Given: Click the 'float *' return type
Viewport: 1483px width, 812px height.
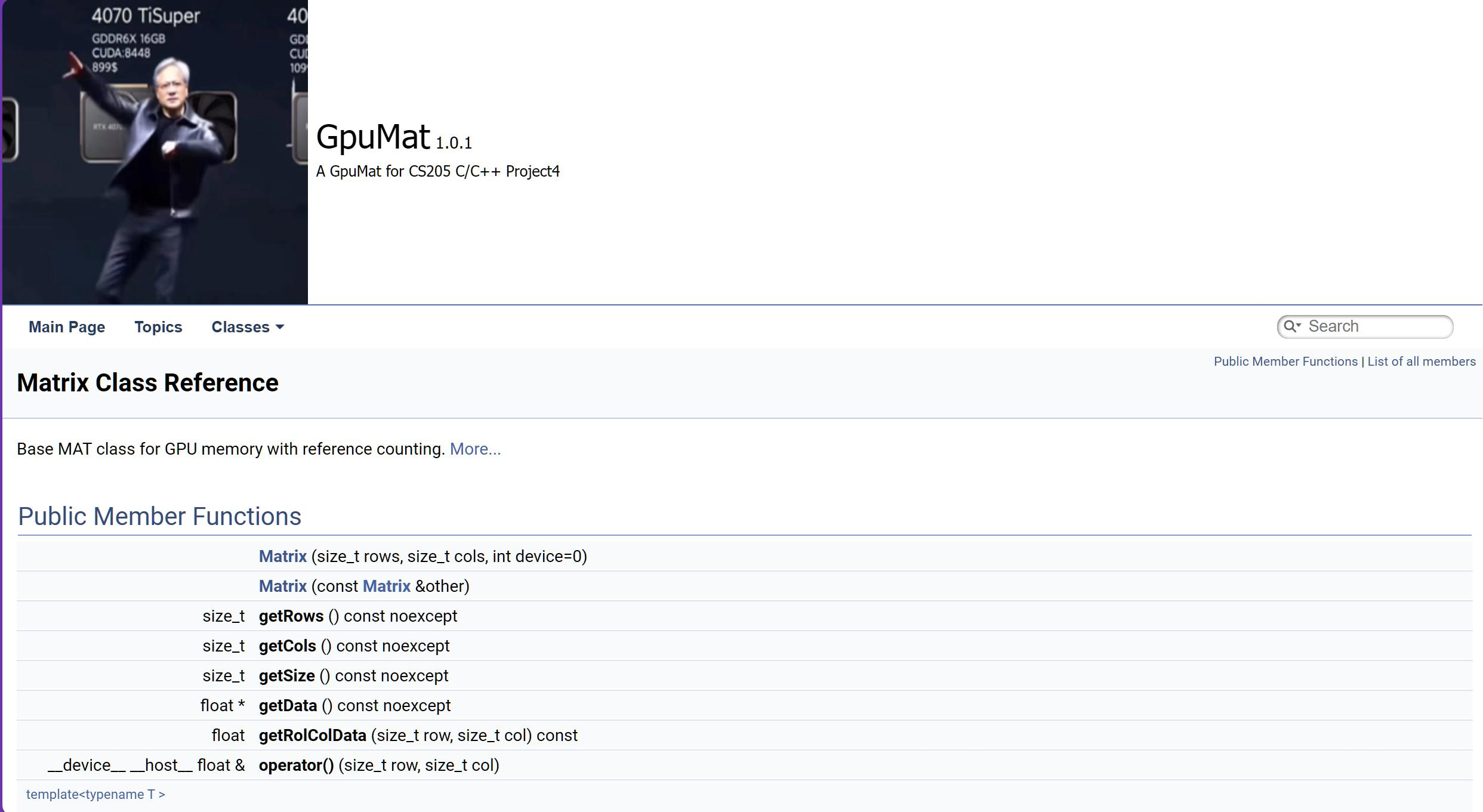Looking at the screenshot, I should (223, 705).
